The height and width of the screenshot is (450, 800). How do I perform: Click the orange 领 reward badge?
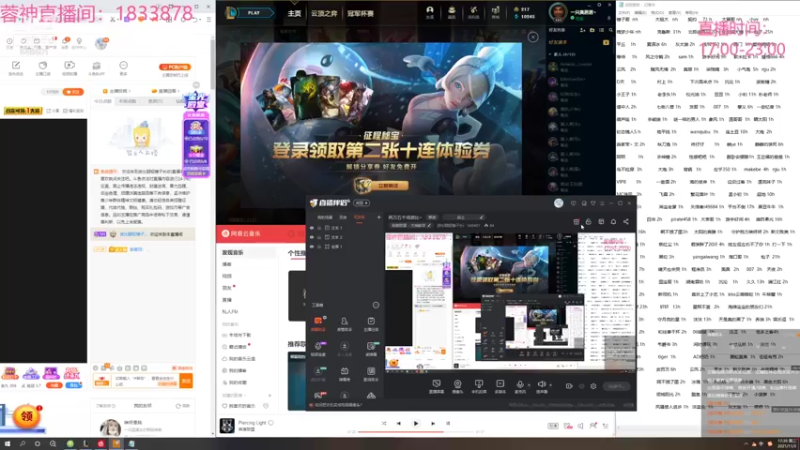27,417
